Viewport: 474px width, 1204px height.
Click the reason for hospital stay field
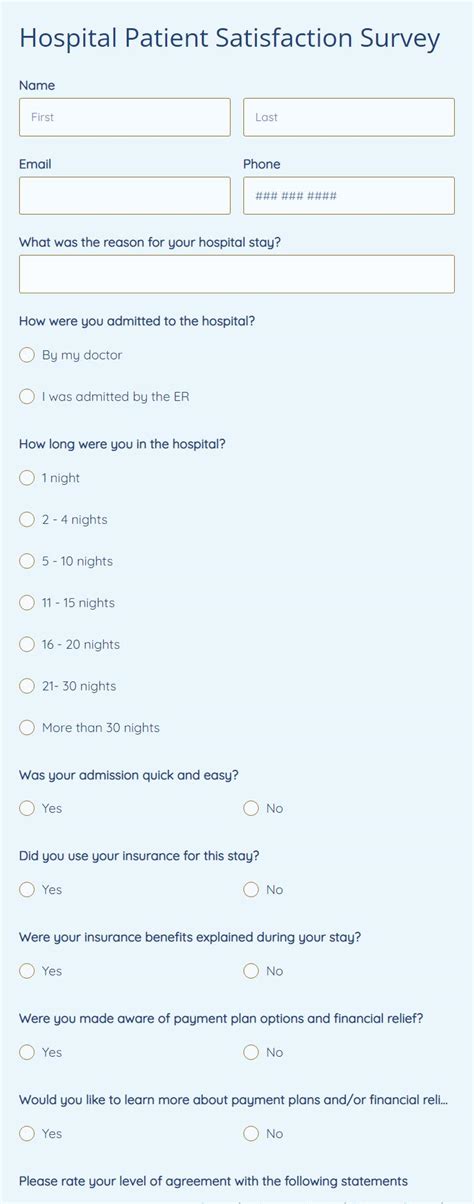point(237,274)
